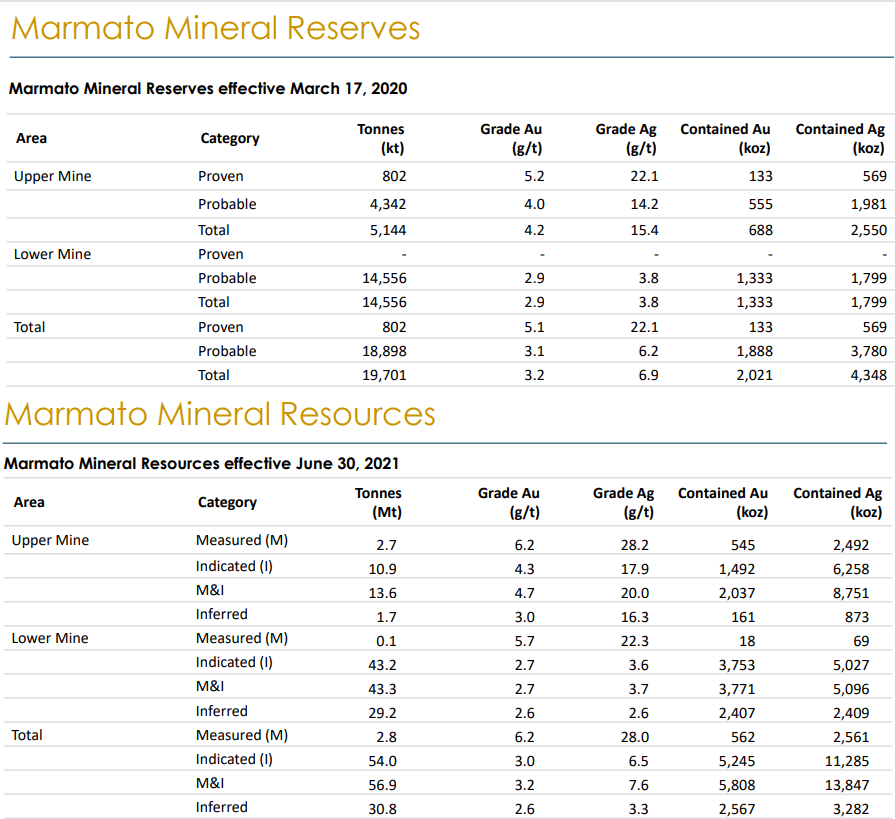Click gold grade 5.1 in Total Proven row
Screen dimensions: 895x819
534,328
